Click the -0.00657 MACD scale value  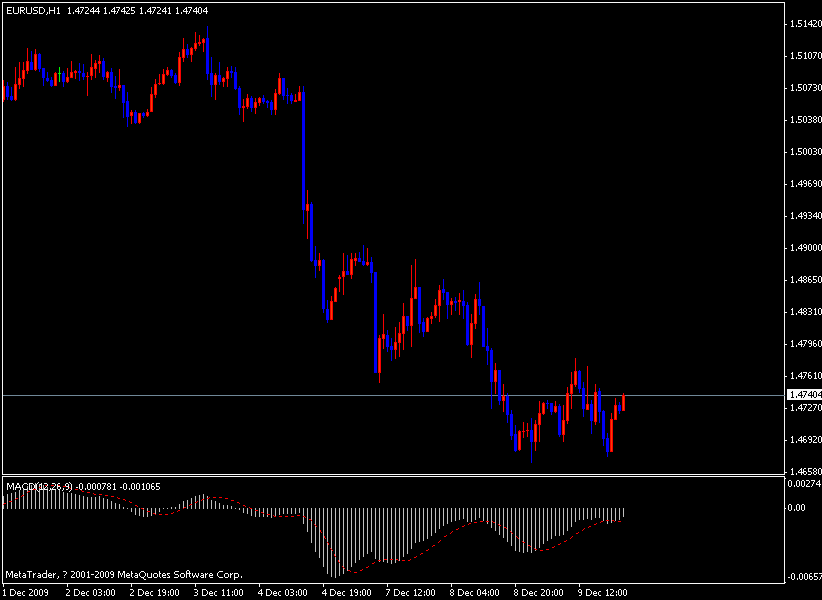[x=804, y=577]
